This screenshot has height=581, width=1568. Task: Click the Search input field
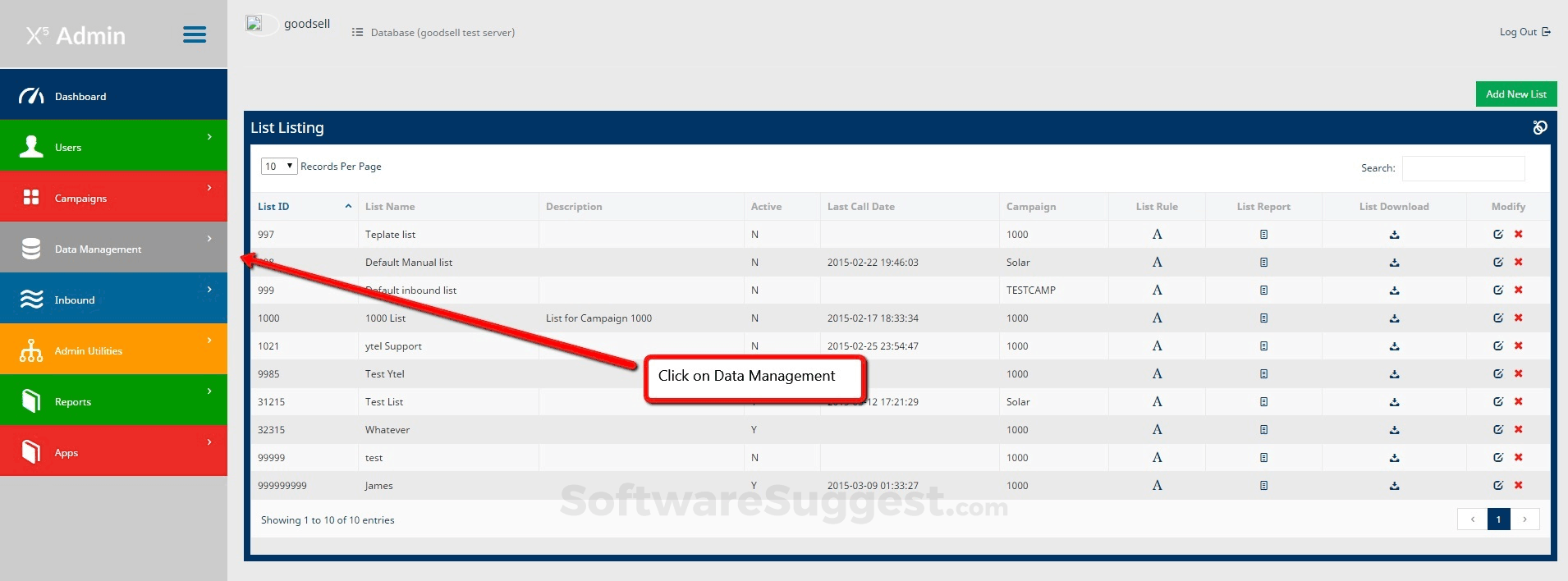tap(1463, 168)
